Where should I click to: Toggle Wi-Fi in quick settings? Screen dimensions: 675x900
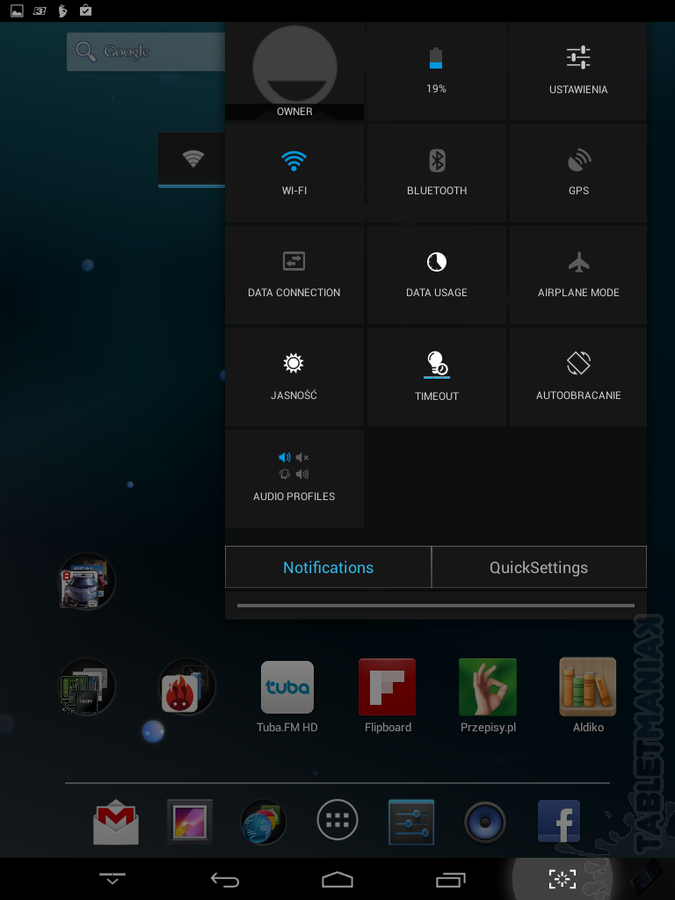pos(294,173)
